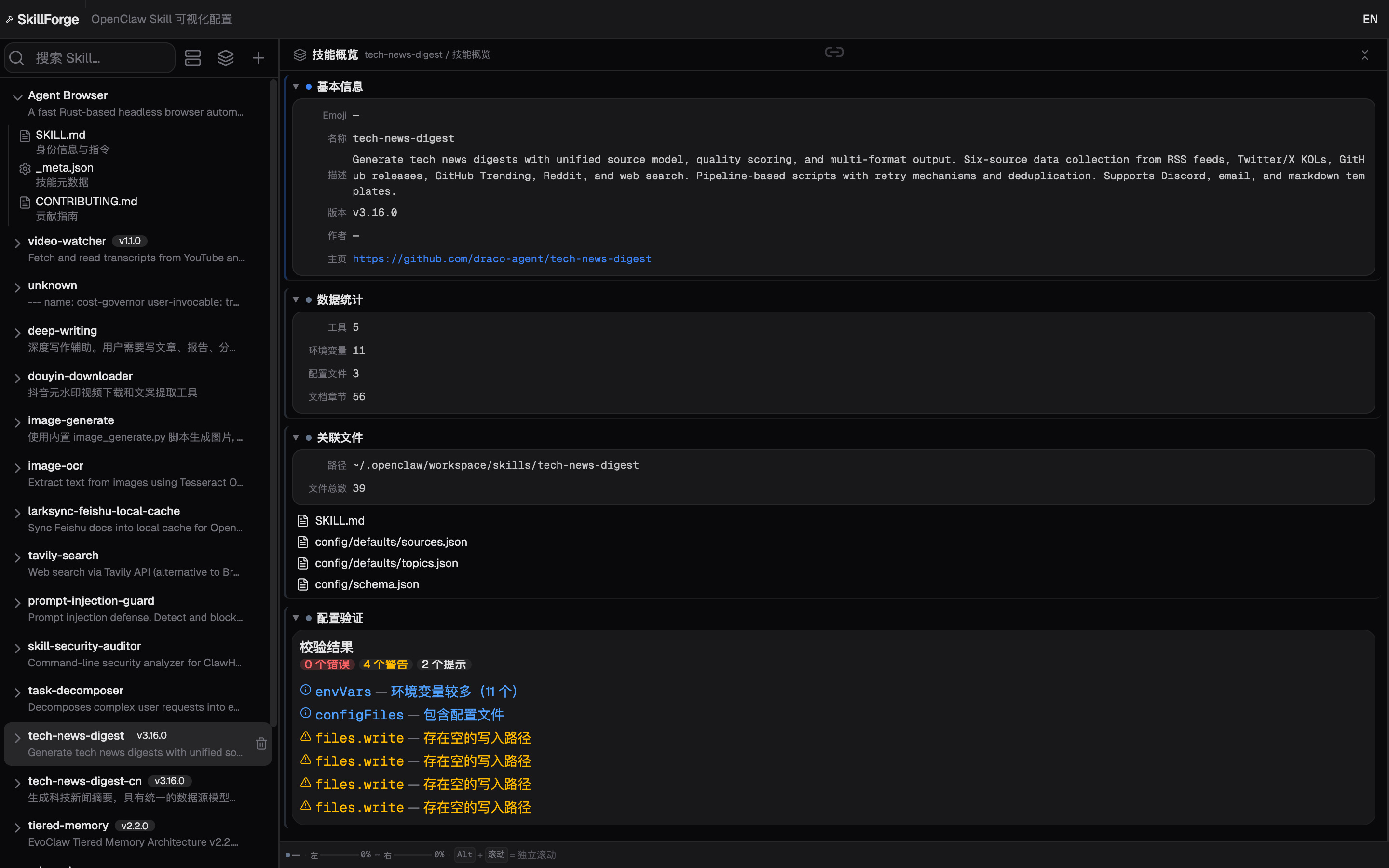Open _meta.json settings gear item
Image resolution: width=1389 pixels, height=868 pixels.
[64, 168]
